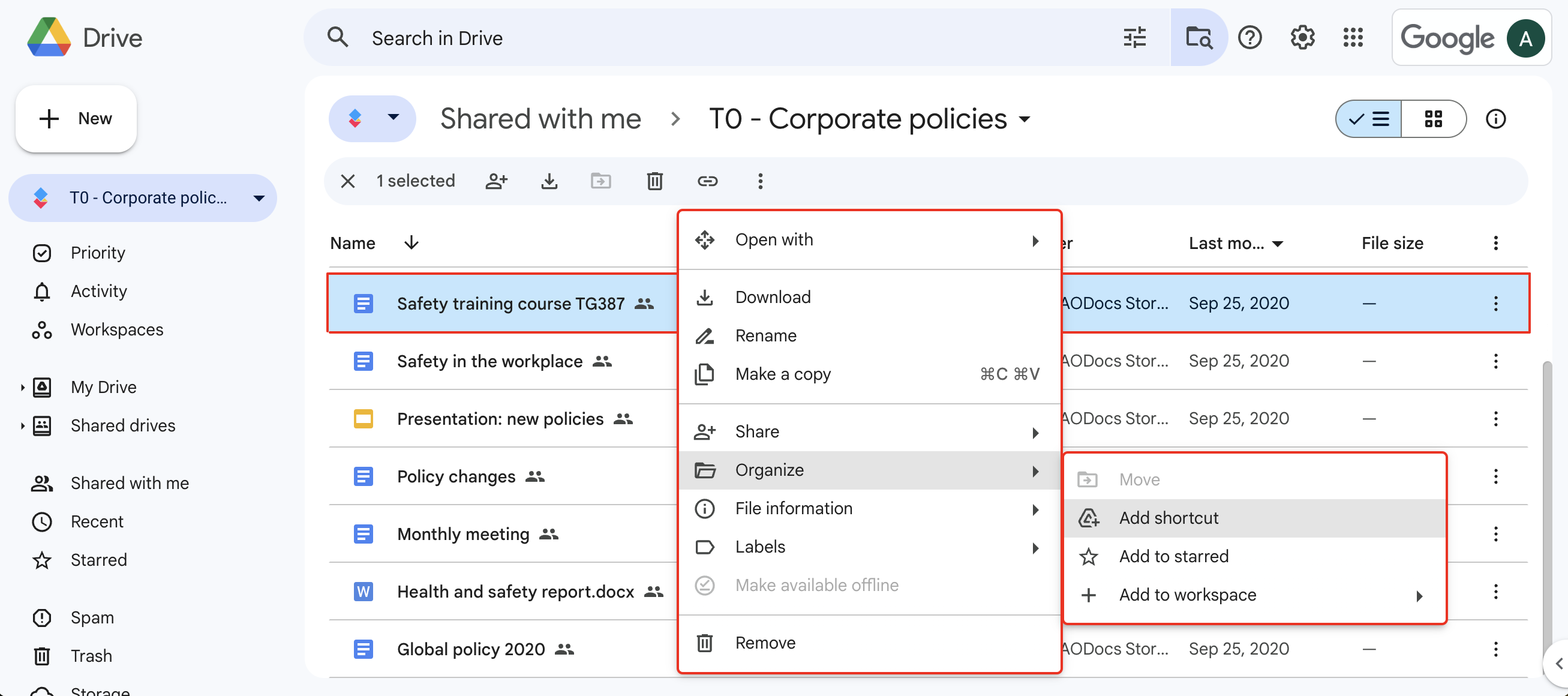Expand Add to workspace submenu
Viewport: 1568px width, 696px height.
click(1254, 595)
